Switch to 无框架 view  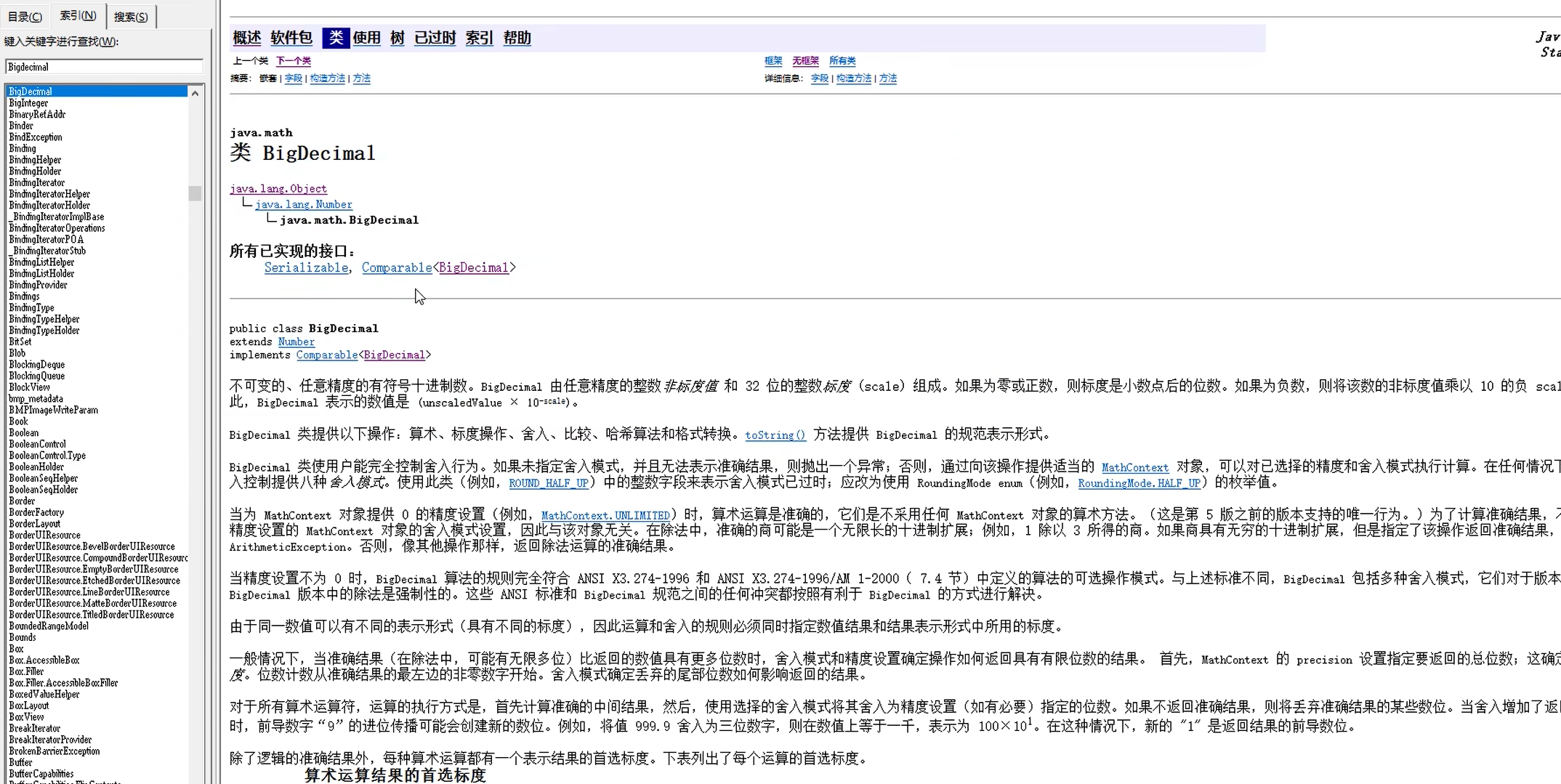805,61
